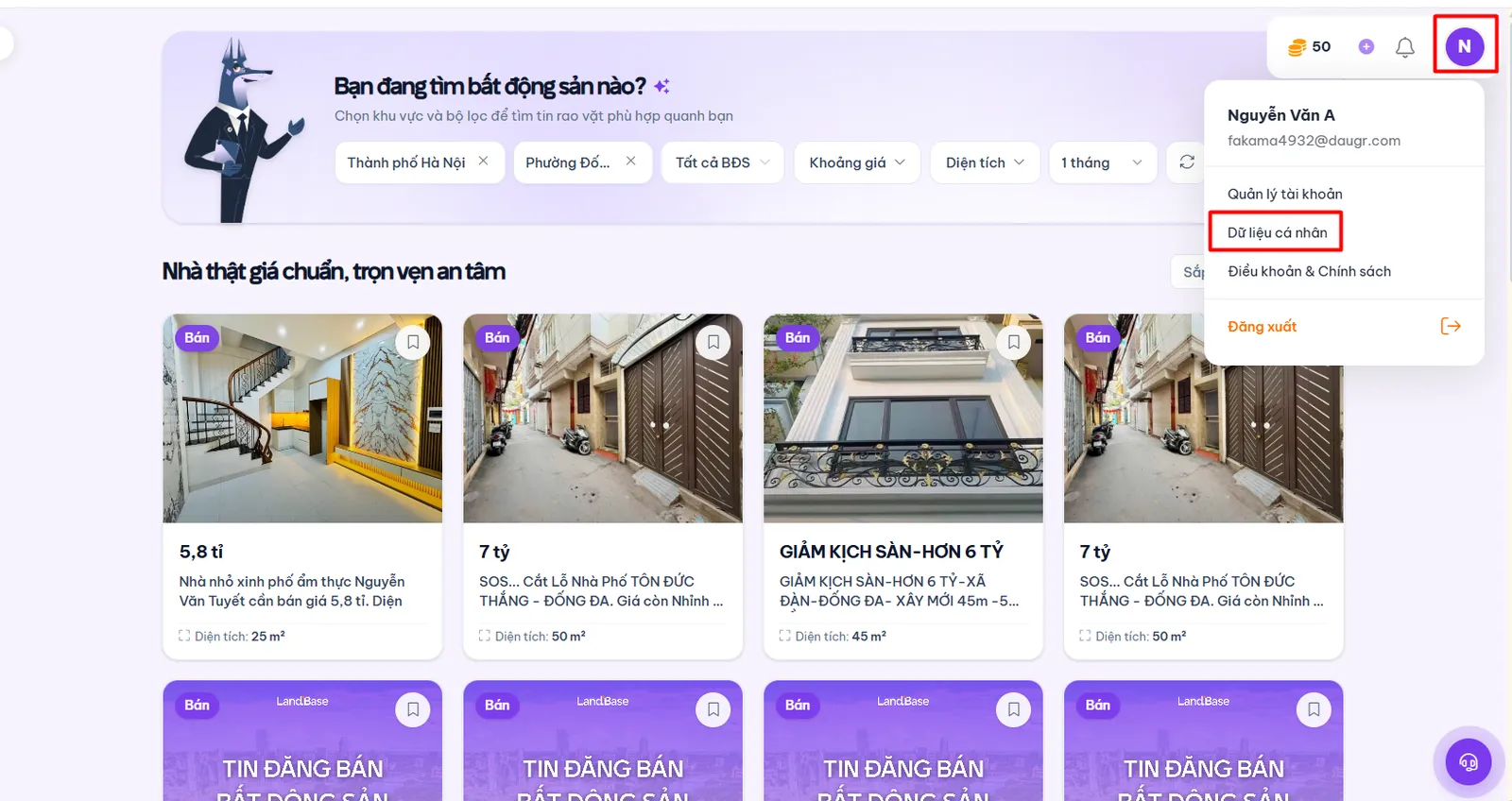
Task: Open the N user avatar menu
Action: click(x=1465, y=46)
